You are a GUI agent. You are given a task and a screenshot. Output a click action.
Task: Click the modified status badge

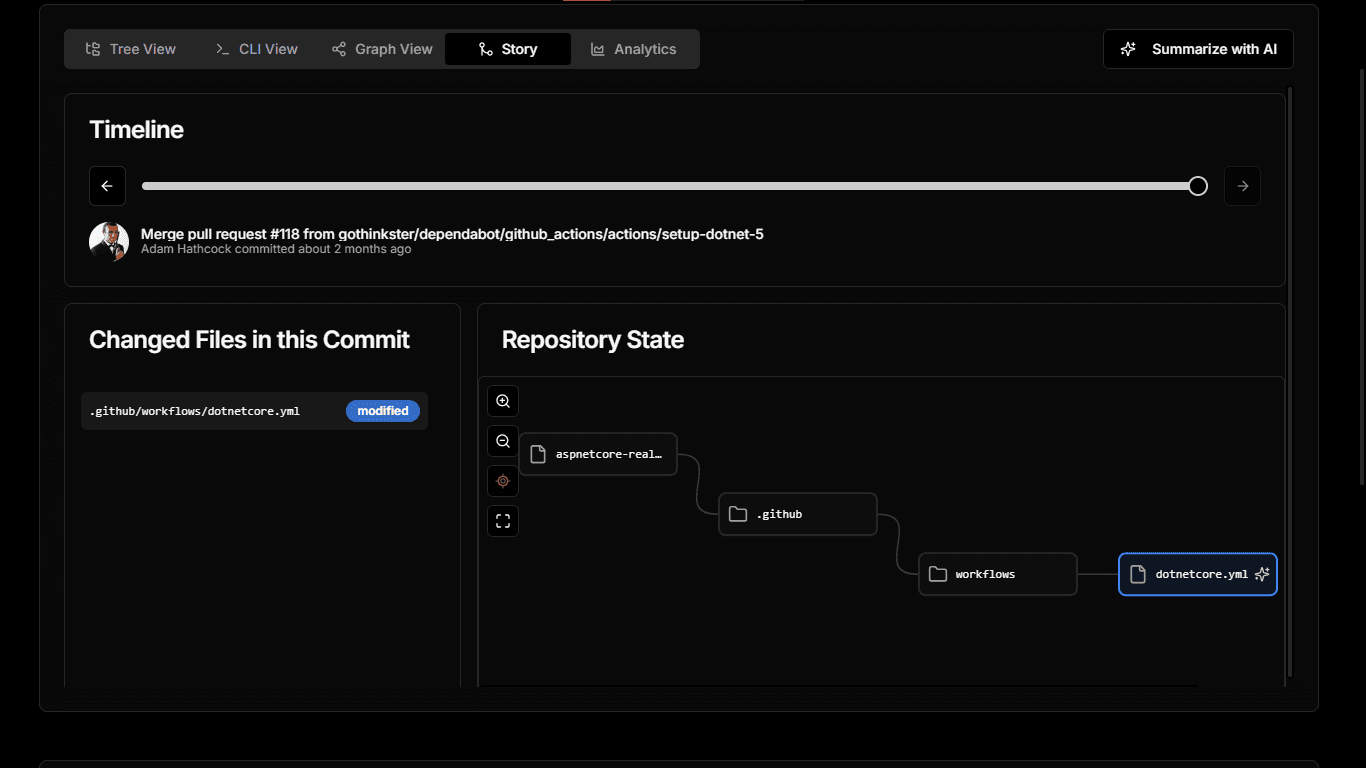[383, 411]
